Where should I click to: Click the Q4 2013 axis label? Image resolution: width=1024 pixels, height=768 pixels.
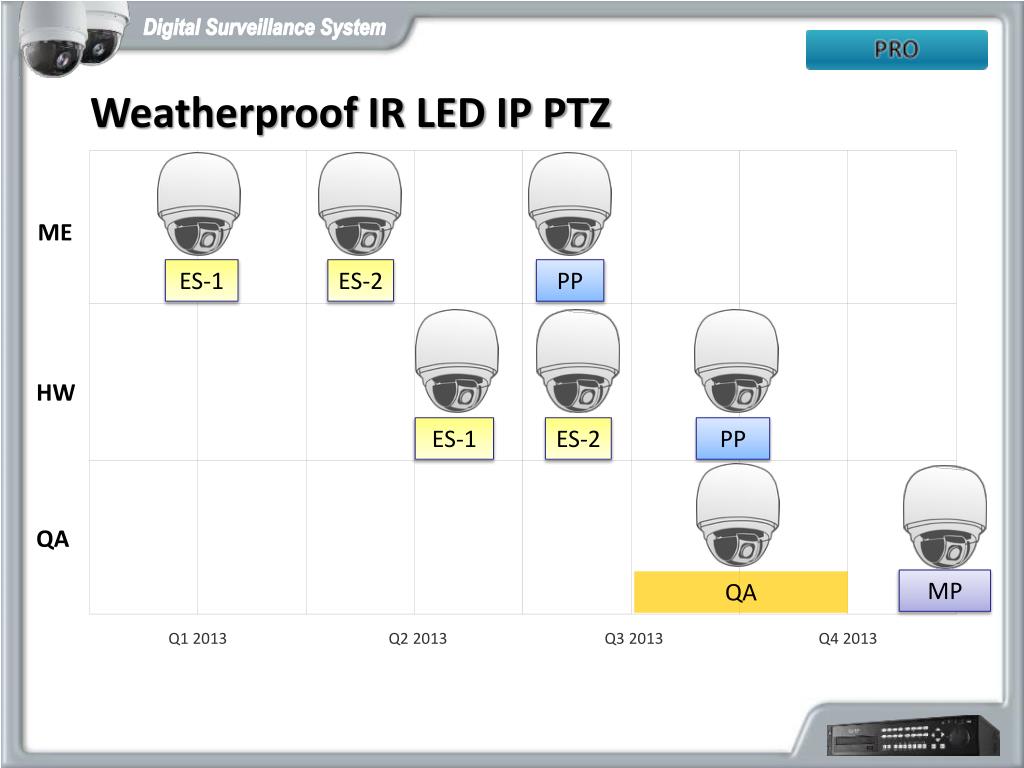point(848,639)
